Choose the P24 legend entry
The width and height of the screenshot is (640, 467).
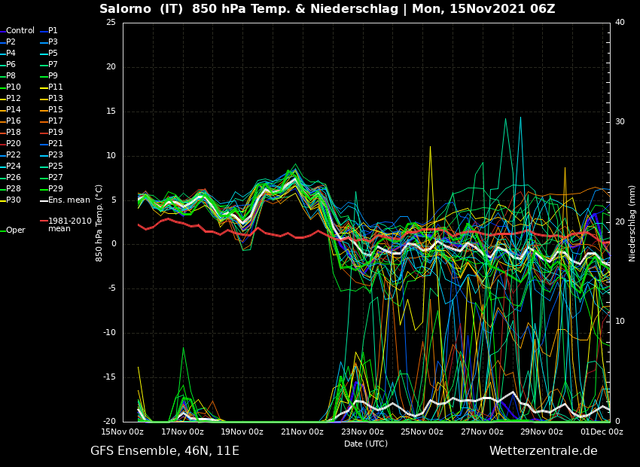pyautogui.click(x=10, y=166)
